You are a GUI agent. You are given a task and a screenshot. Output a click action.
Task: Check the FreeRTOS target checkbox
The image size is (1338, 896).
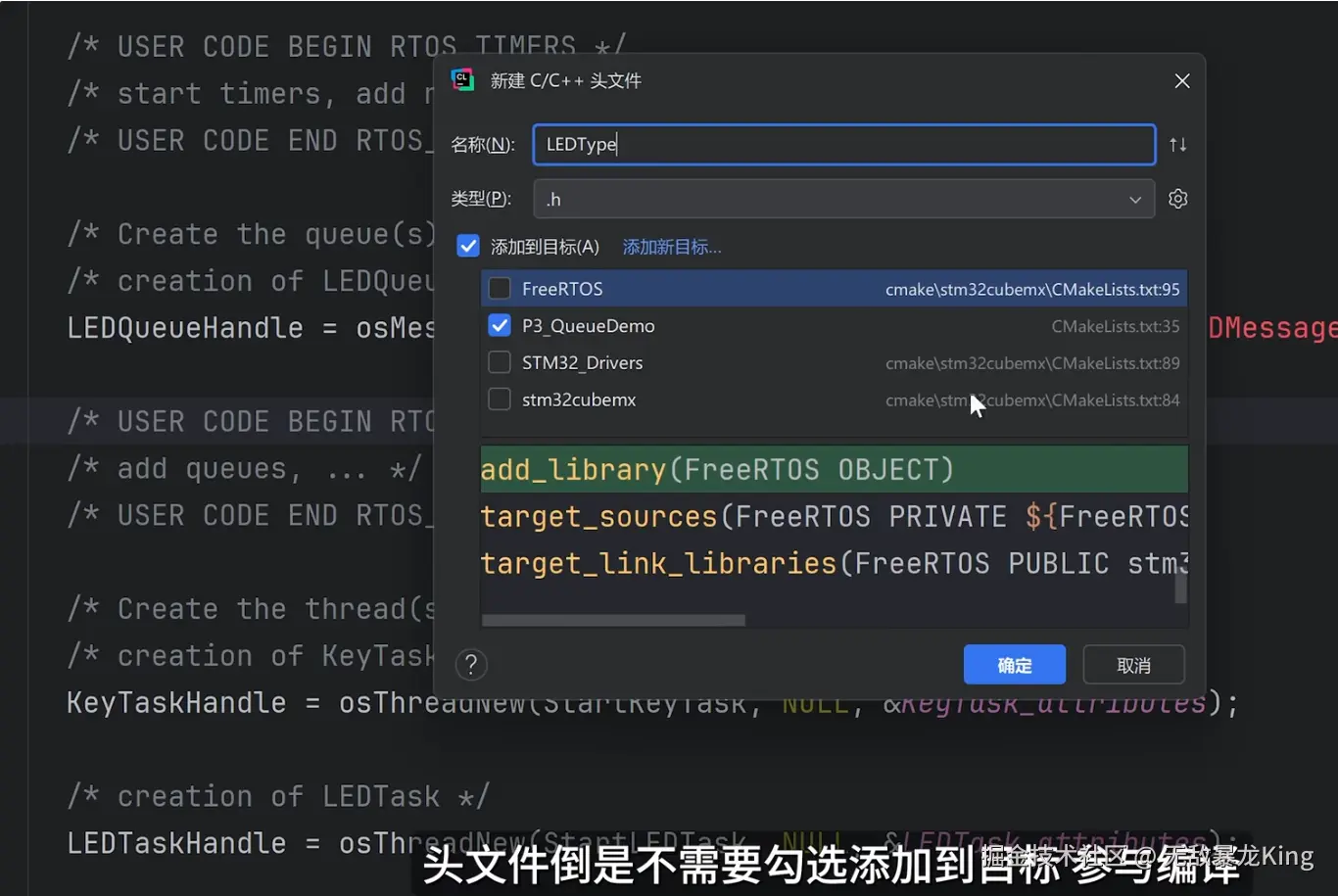[x=500, y=289]
